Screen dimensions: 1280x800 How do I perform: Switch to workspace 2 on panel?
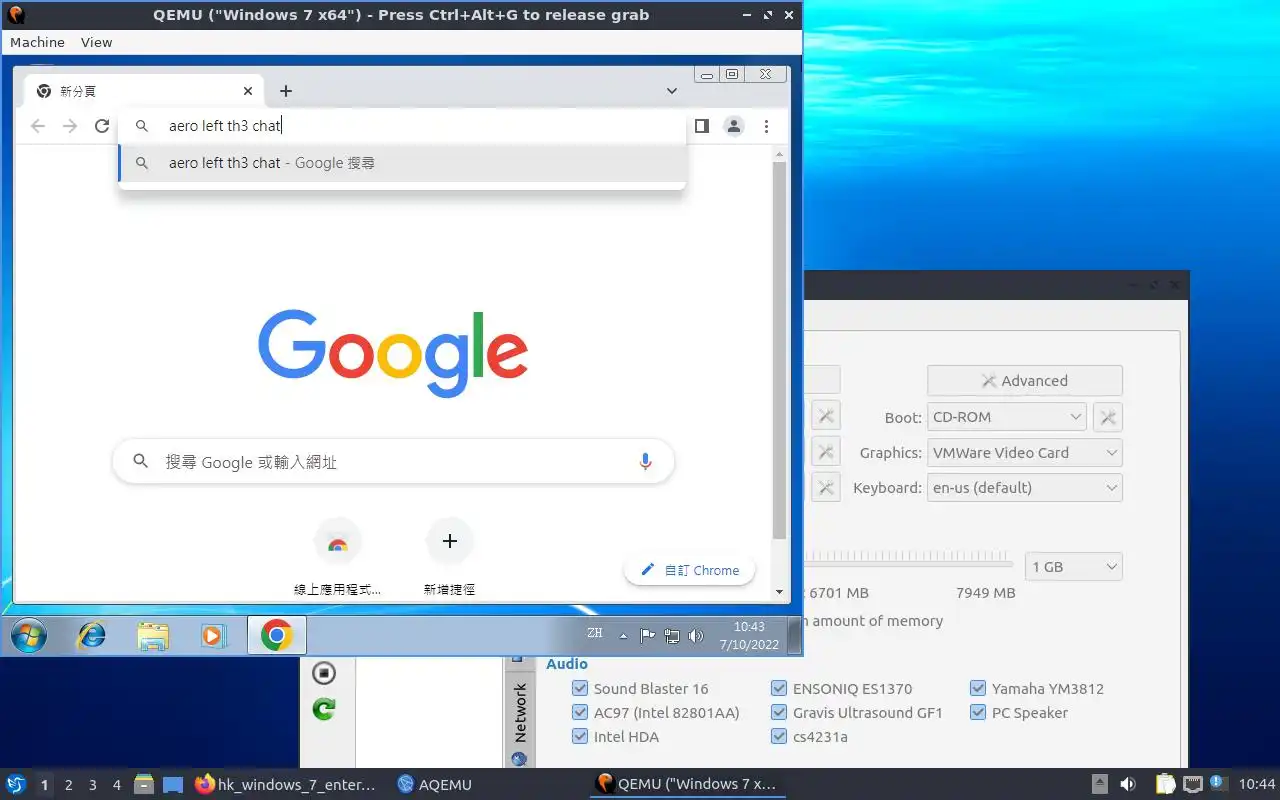pyautogui.click(x=68, y=785)
